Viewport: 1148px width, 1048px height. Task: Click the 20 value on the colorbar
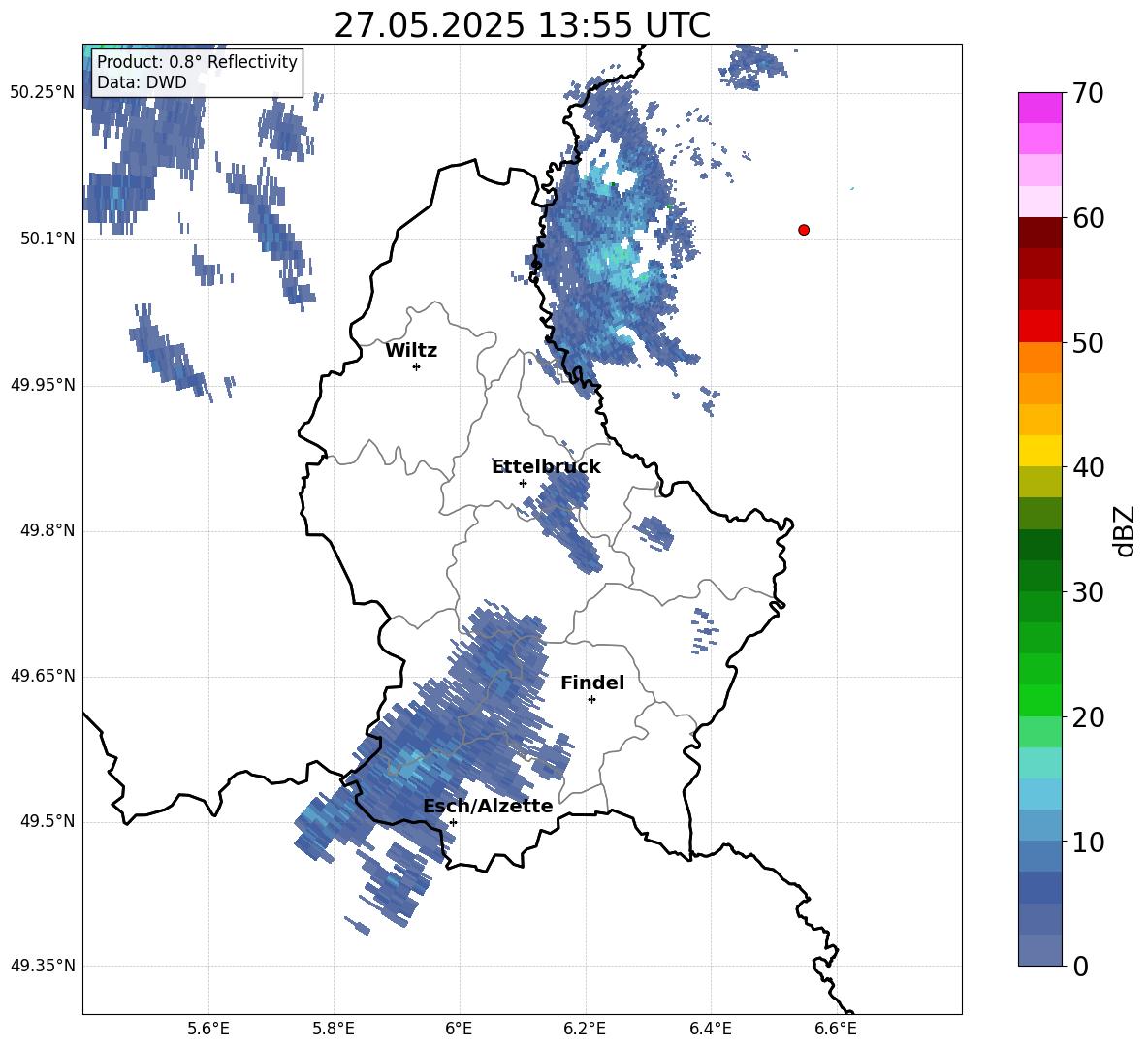[x=1088, y=717]
